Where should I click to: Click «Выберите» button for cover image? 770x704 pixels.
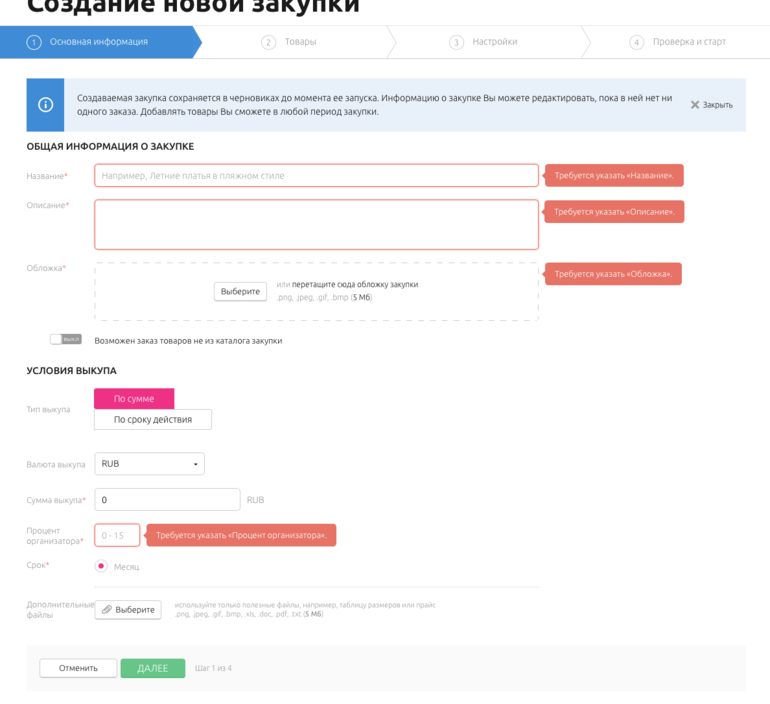pyautogui.click(x=240, y=291)
